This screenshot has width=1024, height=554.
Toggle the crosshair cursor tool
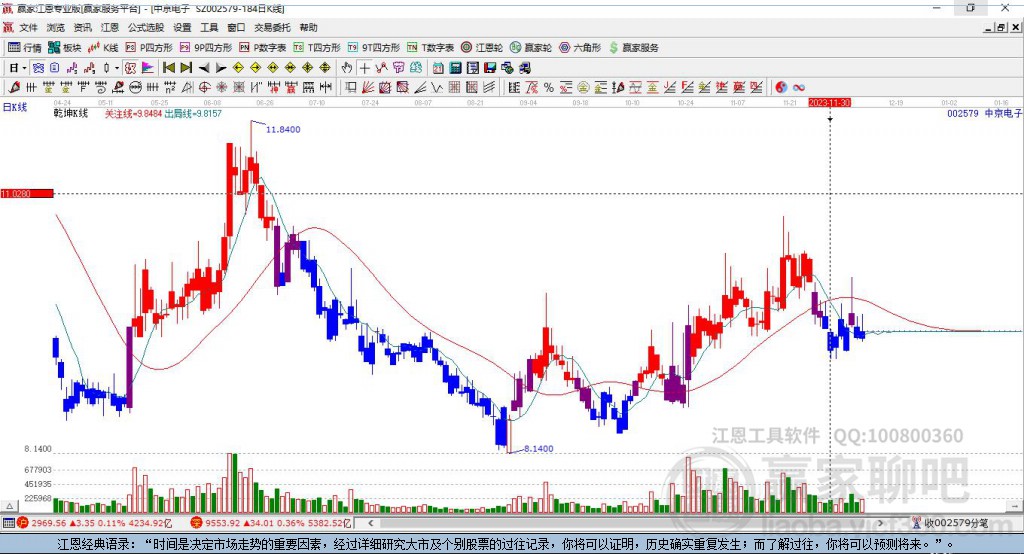pyautogui.click(x=364, y=68)
